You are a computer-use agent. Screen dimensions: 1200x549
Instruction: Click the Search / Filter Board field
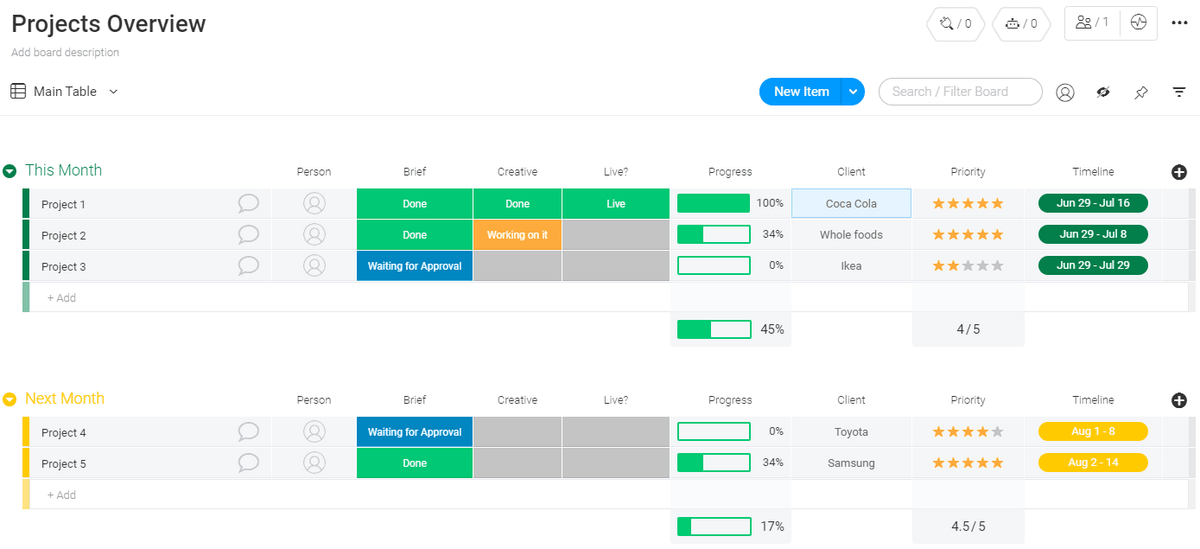[960, 92]
